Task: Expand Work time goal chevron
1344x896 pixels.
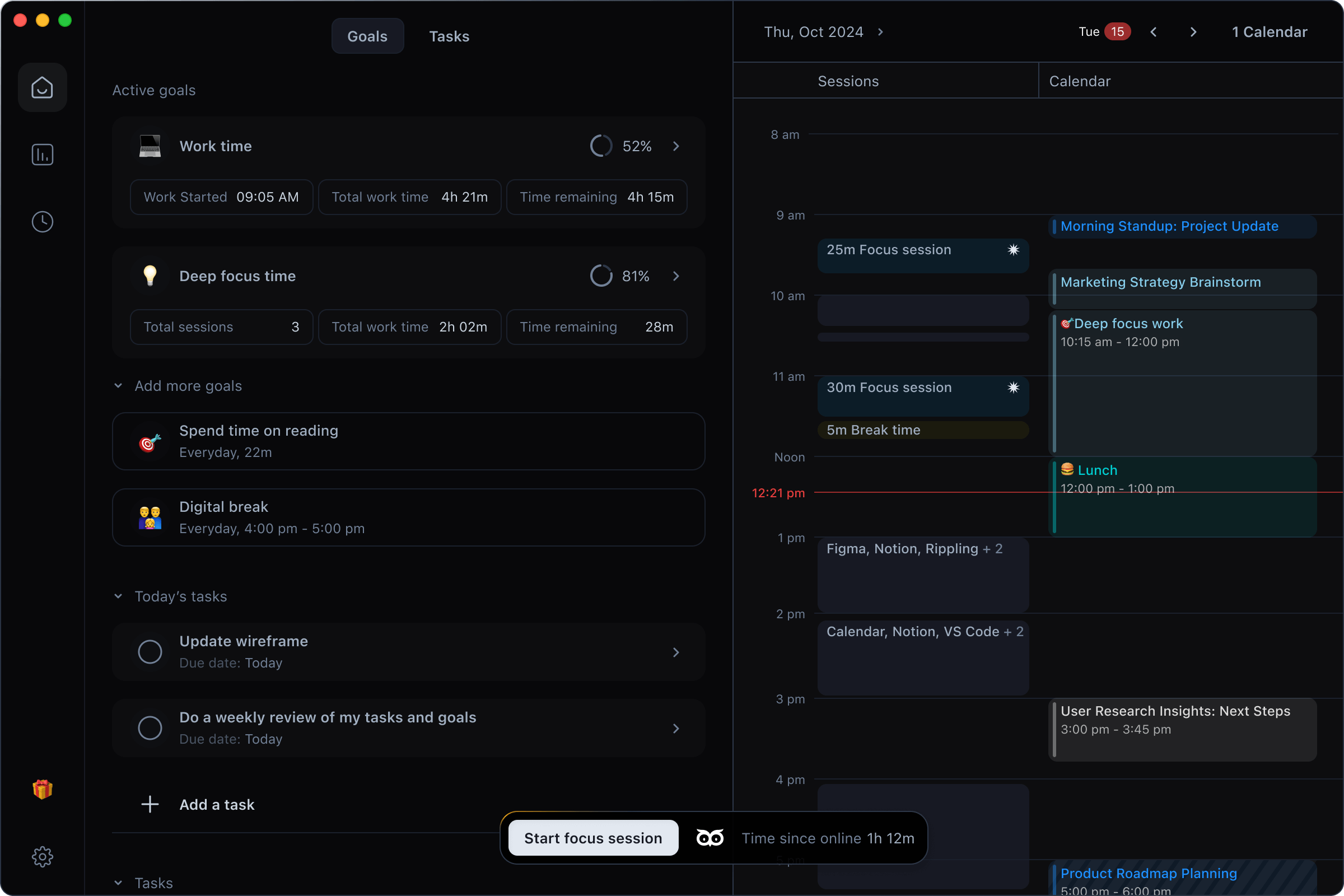Action: pos(676,146)
